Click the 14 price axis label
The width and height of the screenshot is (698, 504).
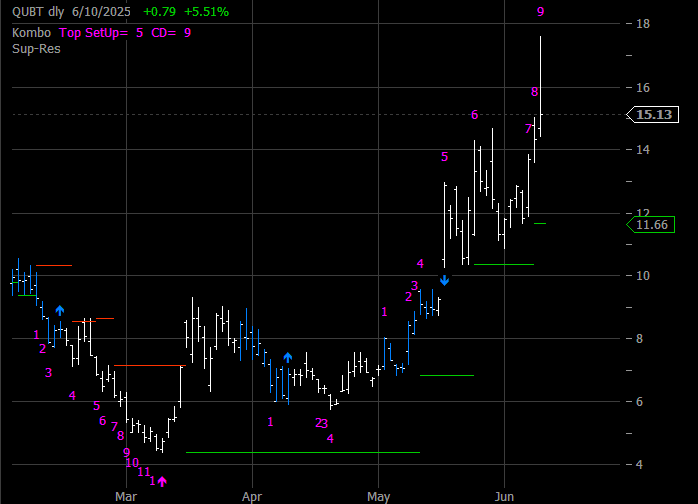pos(643,149)
